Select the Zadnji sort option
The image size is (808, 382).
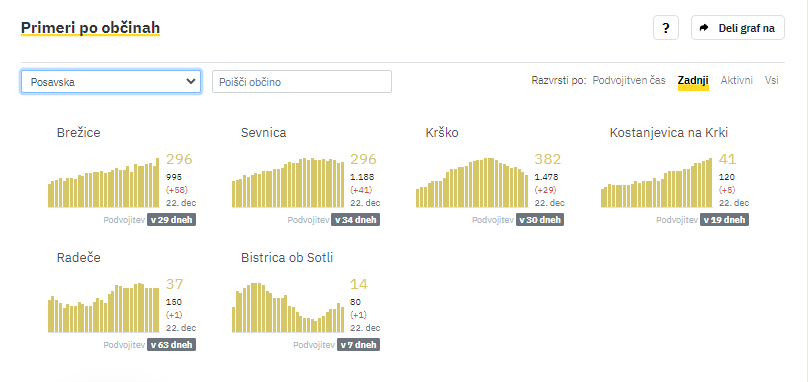[x=693, y=80]
